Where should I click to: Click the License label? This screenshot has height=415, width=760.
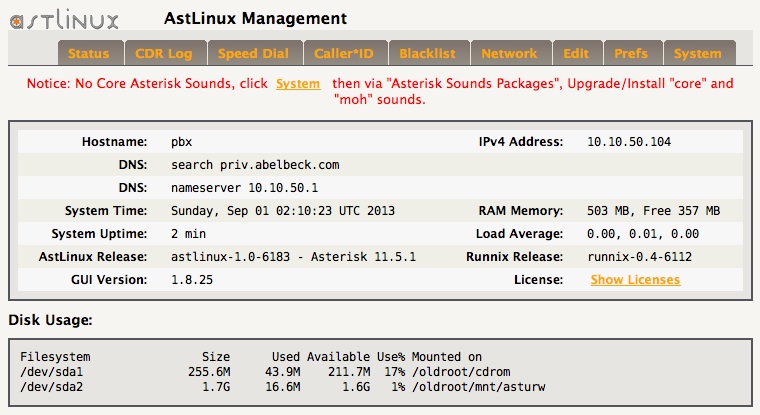(539, 280)
